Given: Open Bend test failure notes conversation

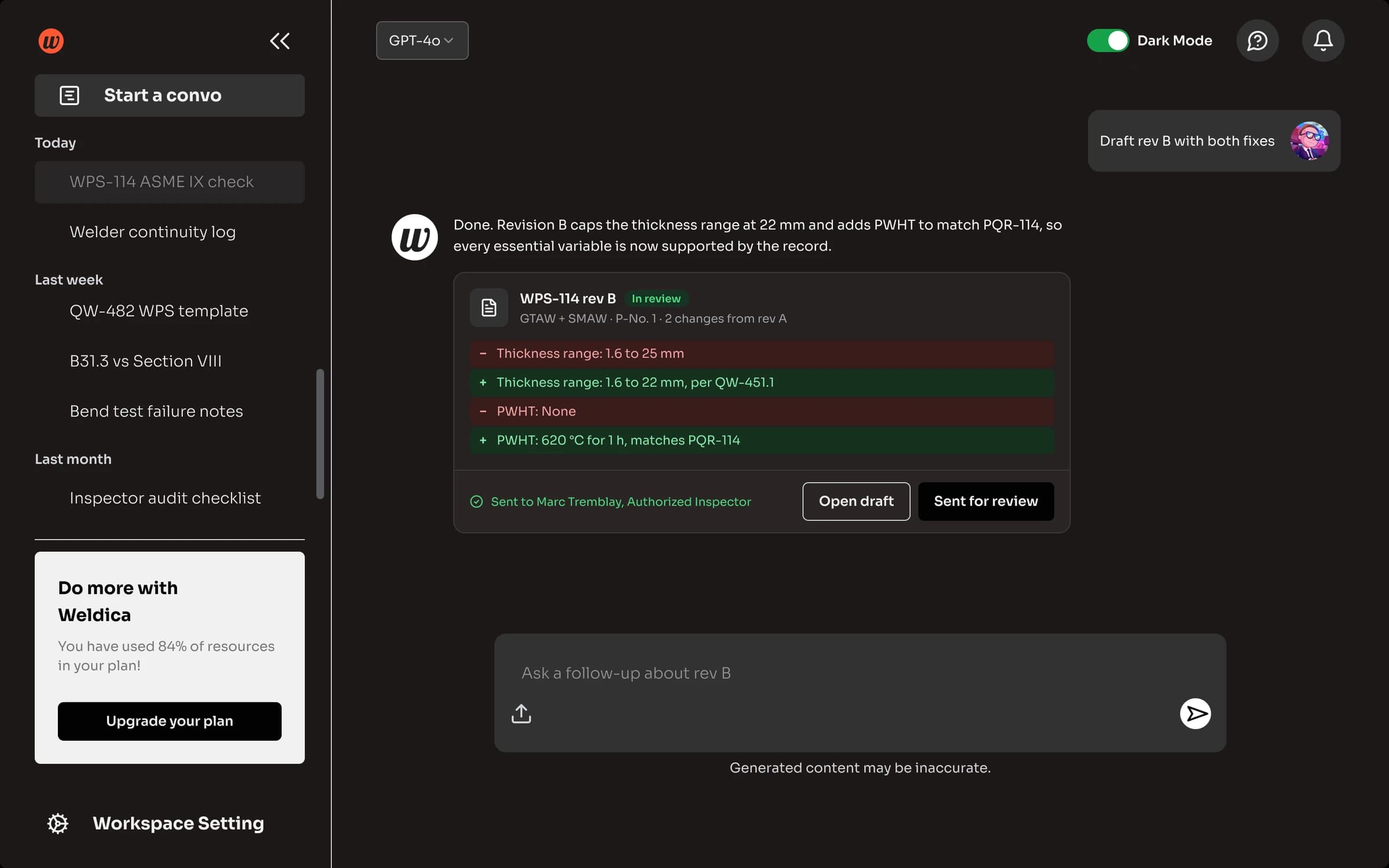Looking at the screenshot, I should point(156,411).
